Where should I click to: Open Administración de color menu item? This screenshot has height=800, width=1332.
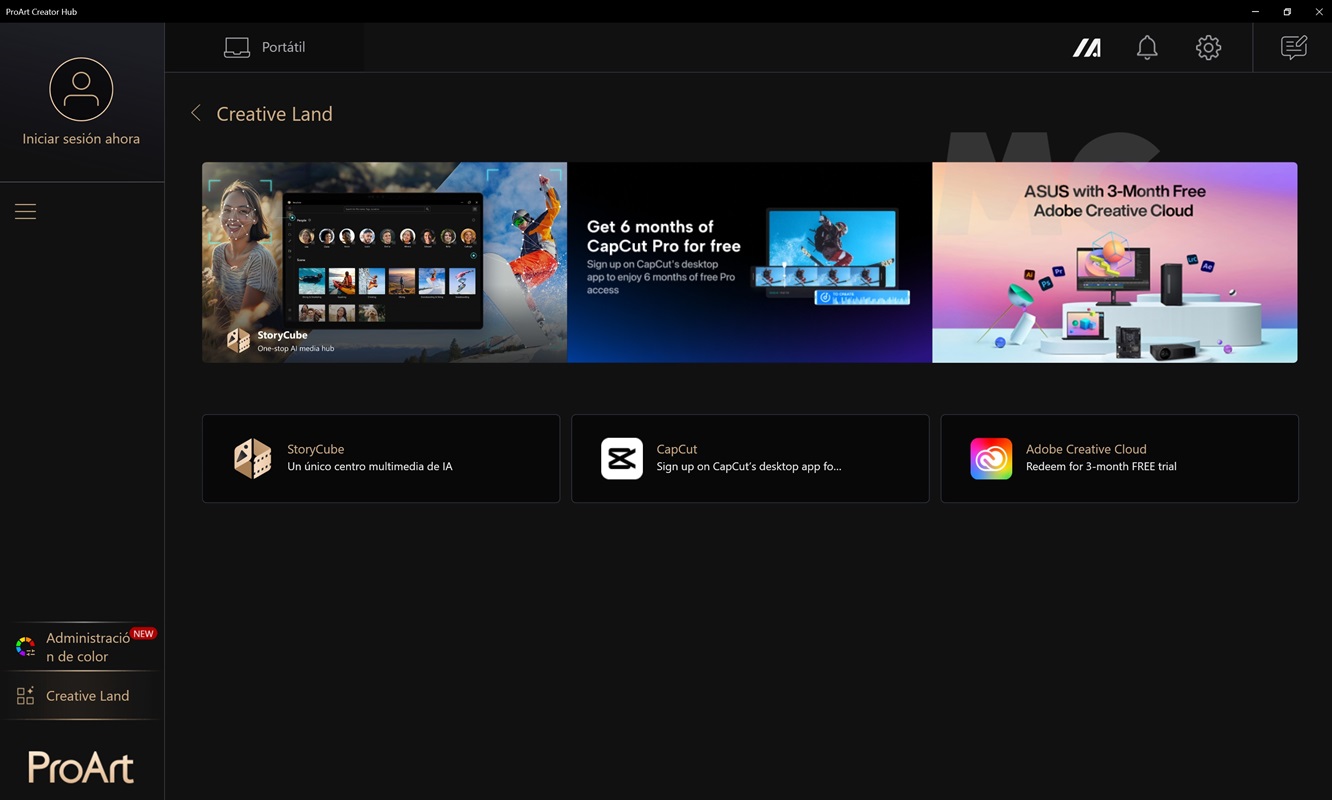tap(88, 647)
